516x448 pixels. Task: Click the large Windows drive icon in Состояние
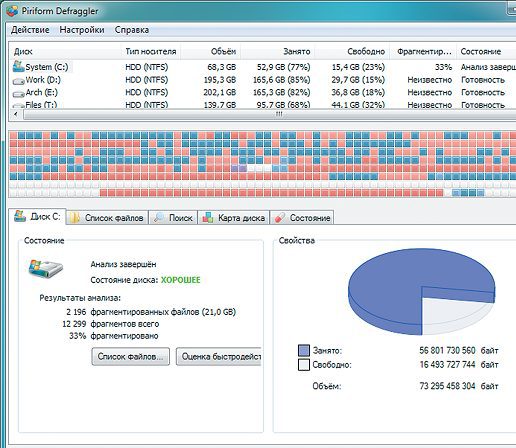pyautogui.click(x=45, y=268)
